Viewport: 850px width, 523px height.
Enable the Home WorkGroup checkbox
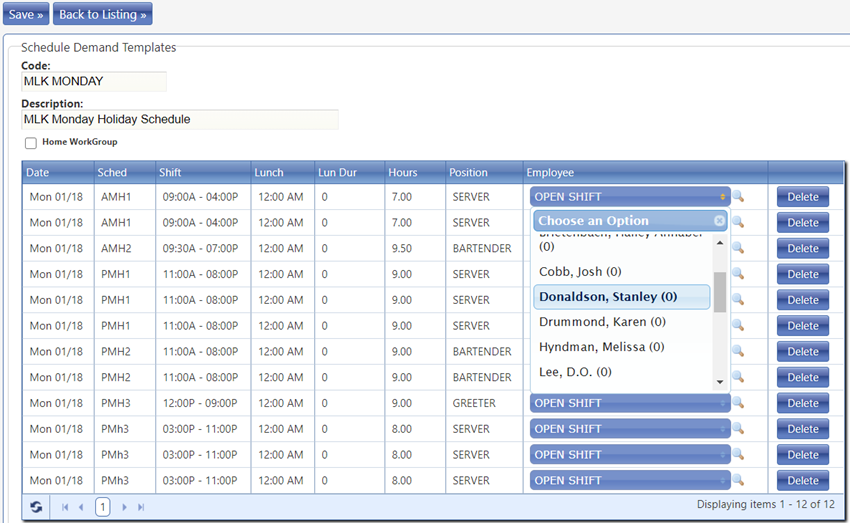click(x=32, y=143)
